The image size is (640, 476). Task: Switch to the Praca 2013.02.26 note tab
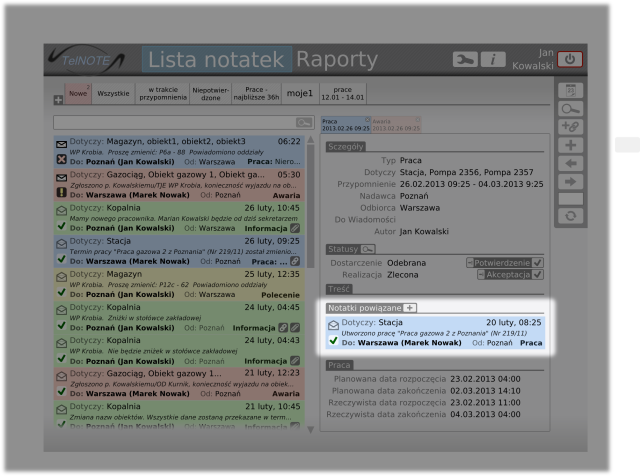point(345,125)
